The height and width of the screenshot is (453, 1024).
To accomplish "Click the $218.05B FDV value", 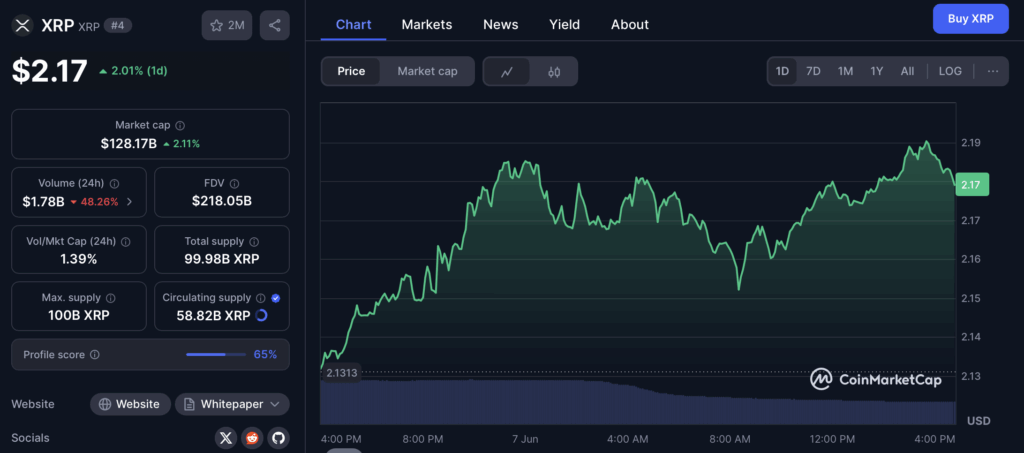I will [221, 201].
